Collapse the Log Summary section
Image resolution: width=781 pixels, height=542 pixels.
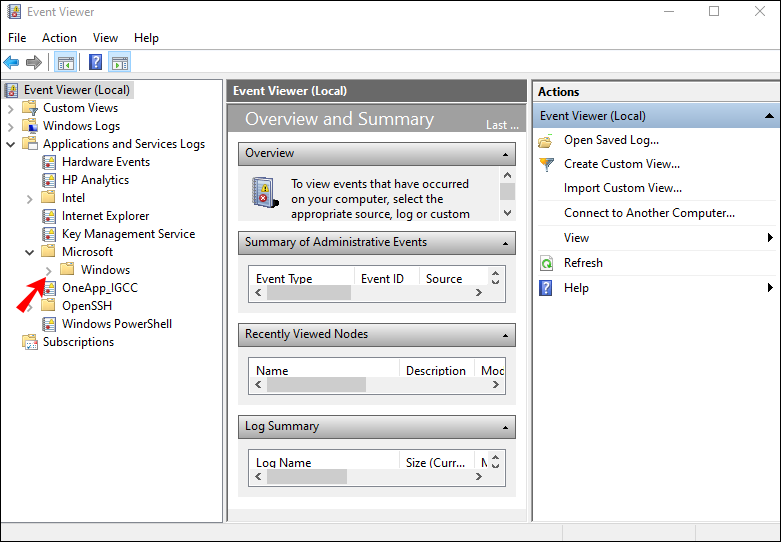pos(507,427)
